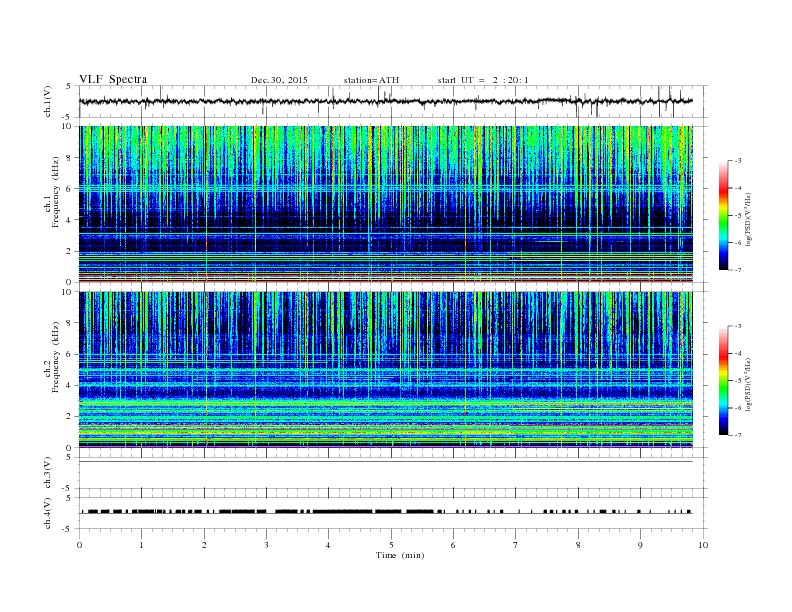Click the "start UT = 2 :20: 1" label
Screen dimensions: 792x612
pyautogui.click(x=483, y=80)
